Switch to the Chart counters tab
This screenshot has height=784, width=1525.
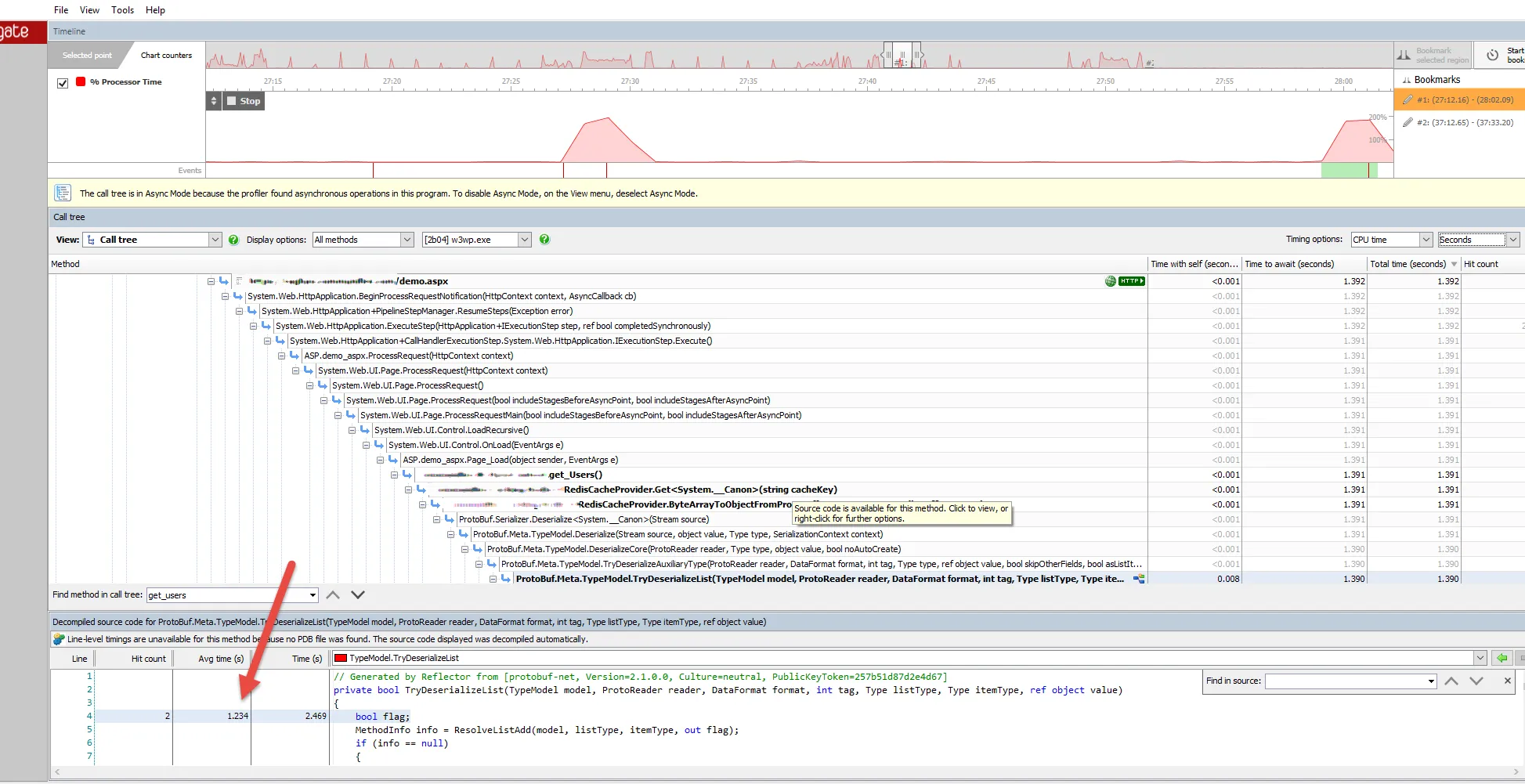coord(166,56)
